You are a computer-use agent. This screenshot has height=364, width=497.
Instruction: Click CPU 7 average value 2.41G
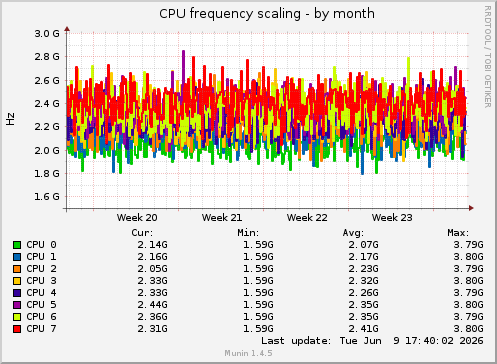363,329
